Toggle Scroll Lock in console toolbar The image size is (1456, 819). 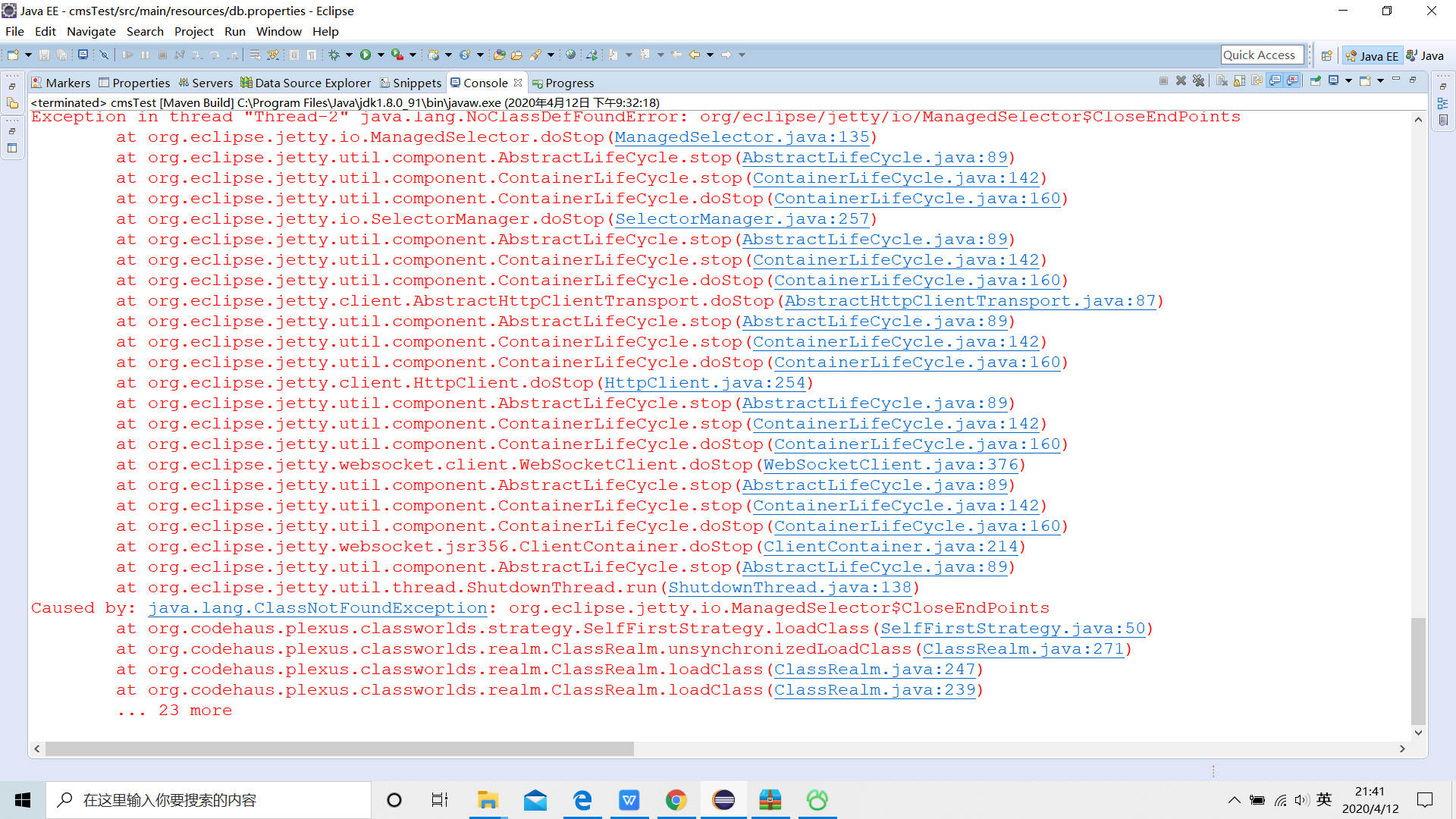coord(1239,80)
